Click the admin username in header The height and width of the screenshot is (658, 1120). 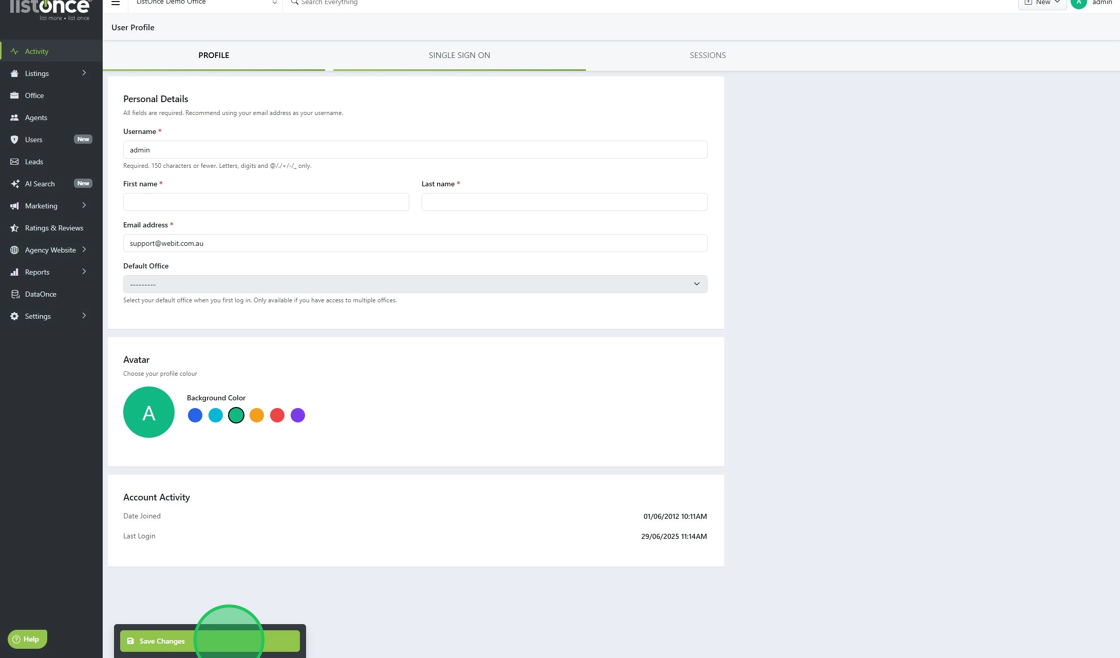[x=1102, y=3]
